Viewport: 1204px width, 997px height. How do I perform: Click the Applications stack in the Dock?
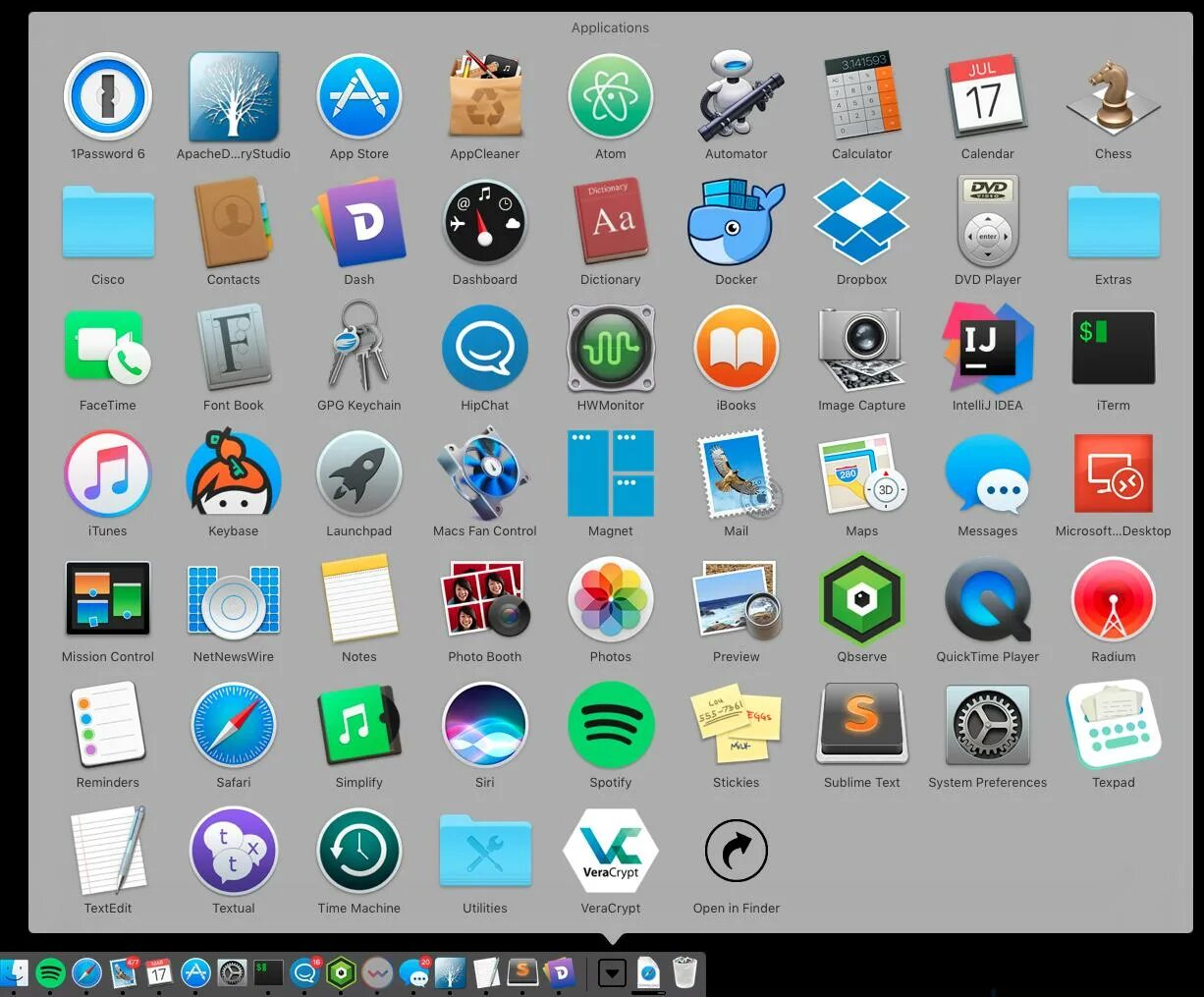pos(612,973)
